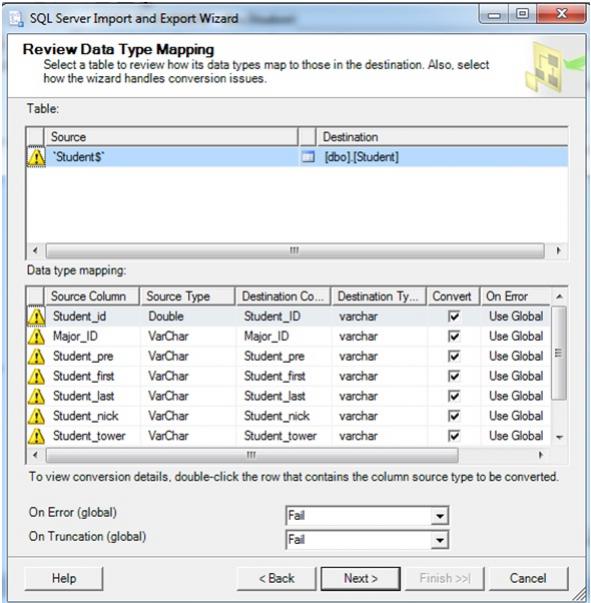The image size is (591, 603).
Task: Click right arrow of Table list scrollbar
Action: 558,251
